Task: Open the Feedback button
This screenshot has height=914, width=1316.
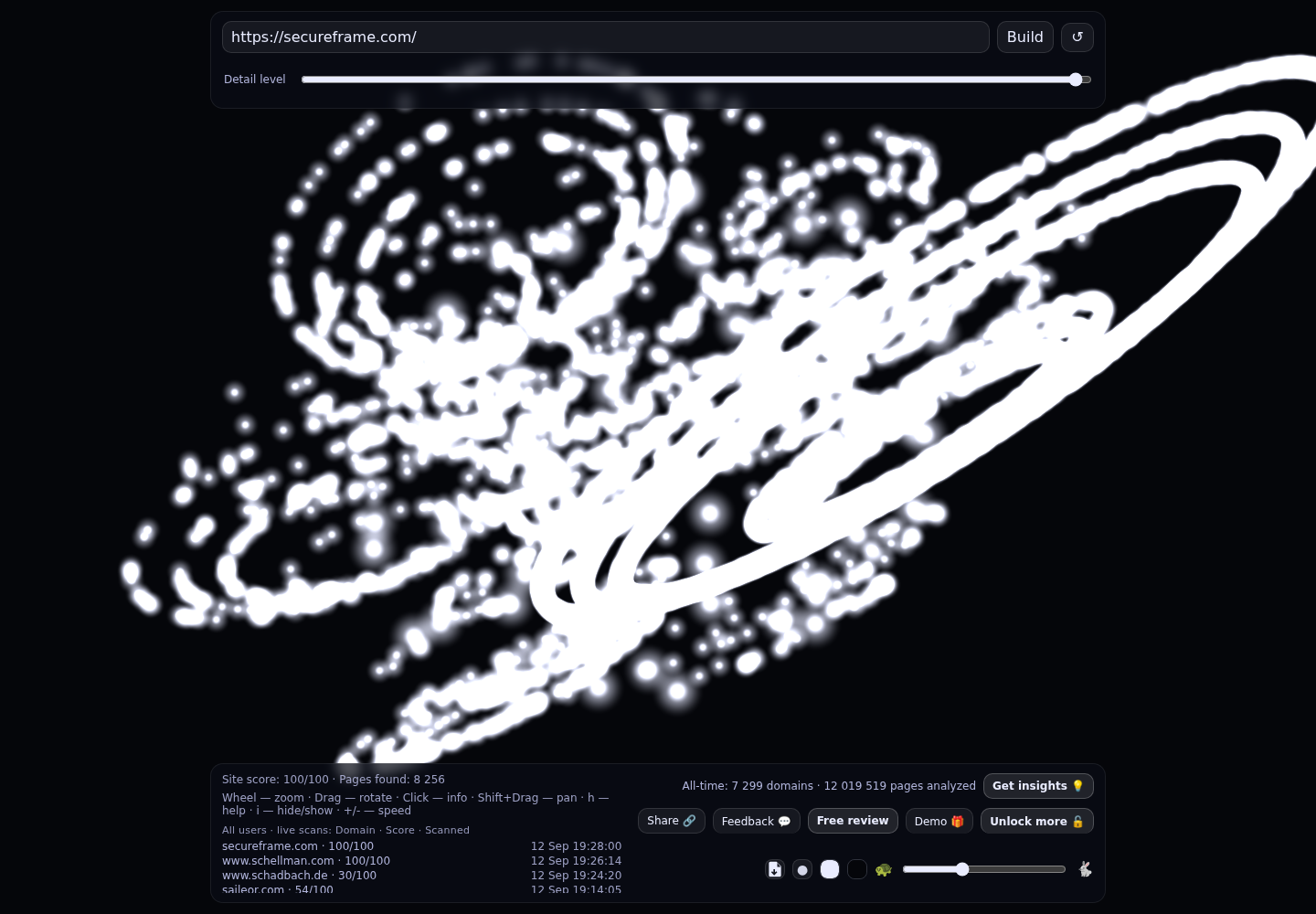Action: (x=757, y=821)
